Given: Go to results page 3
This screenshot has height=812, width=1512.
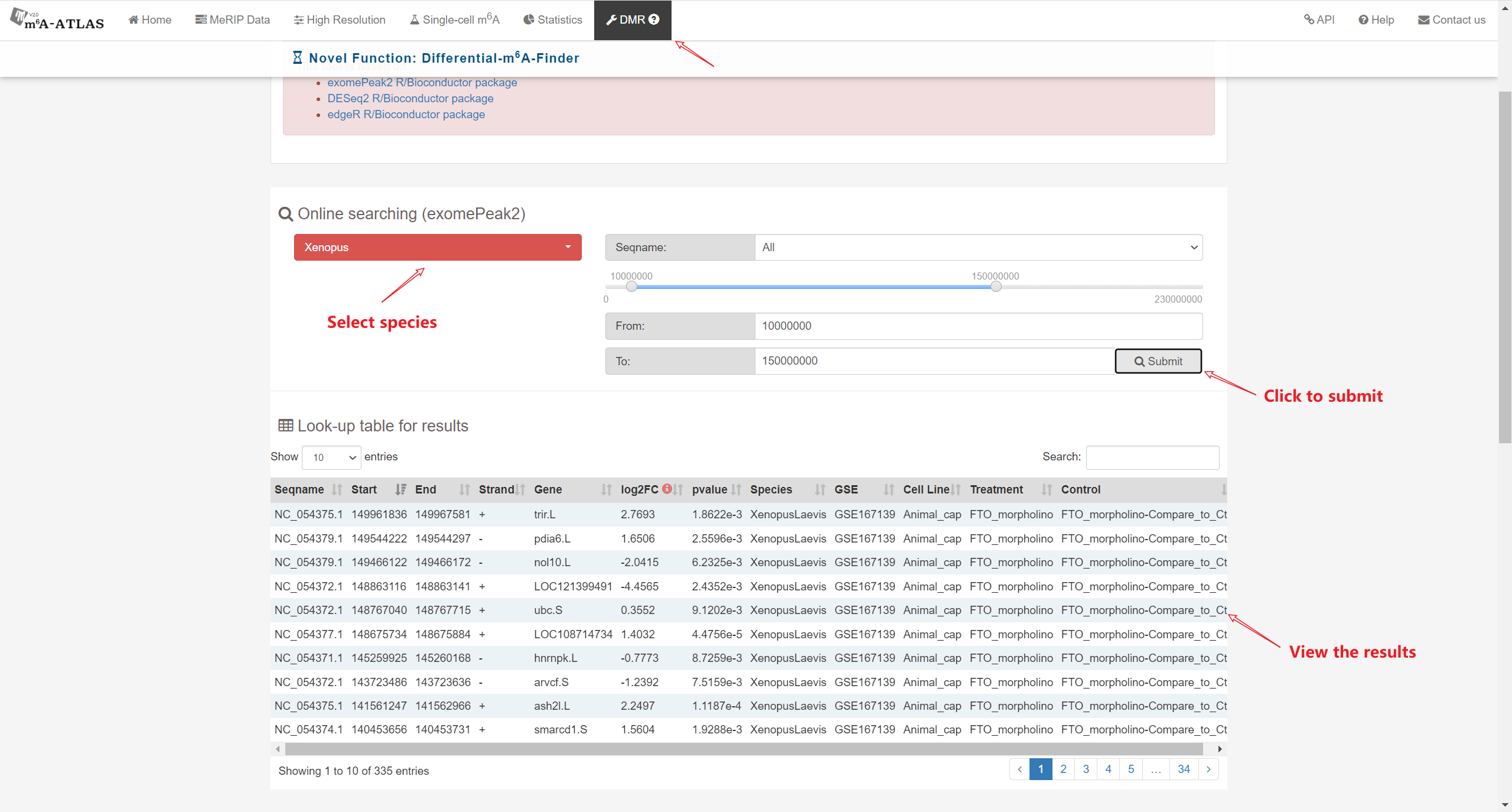Looking at the screenshot, I should tap(1086, 769).
